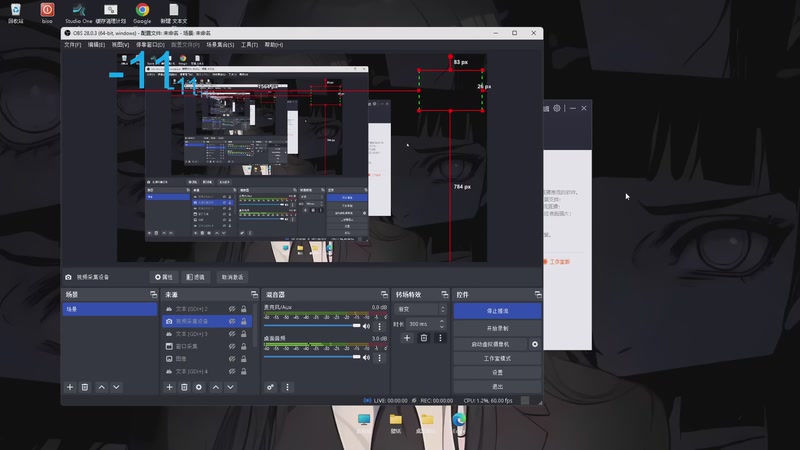Add a new scene with the plus icon

(70, 387)
